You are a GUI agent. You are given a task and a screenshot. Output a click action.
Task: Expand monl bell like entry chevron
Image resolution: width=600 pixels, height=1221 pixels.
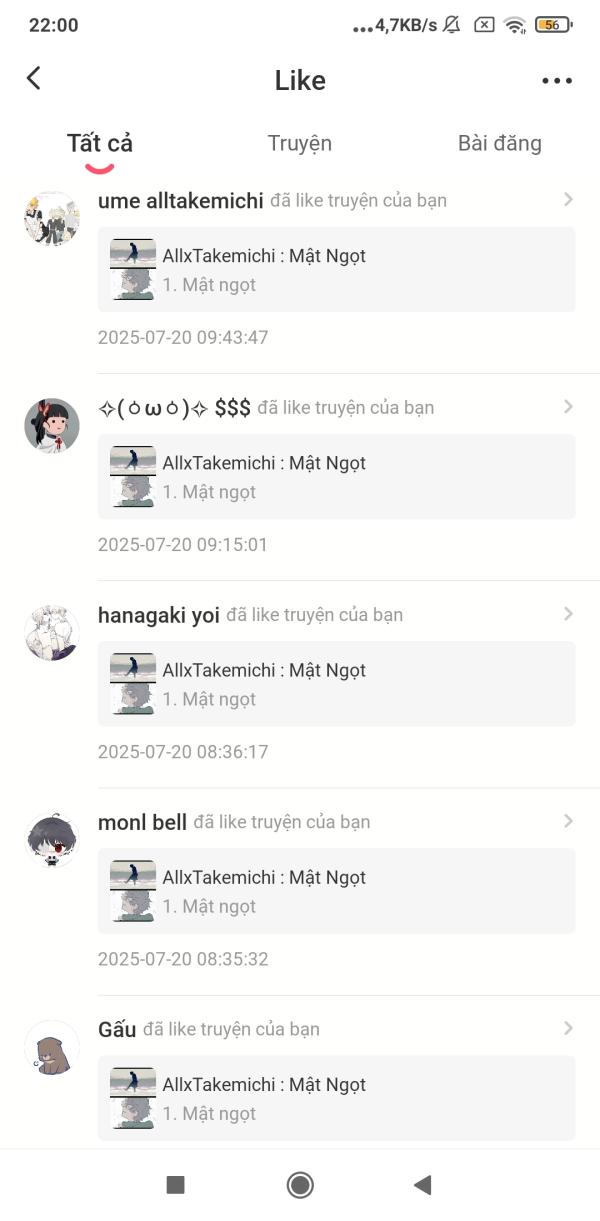point(568,821)
